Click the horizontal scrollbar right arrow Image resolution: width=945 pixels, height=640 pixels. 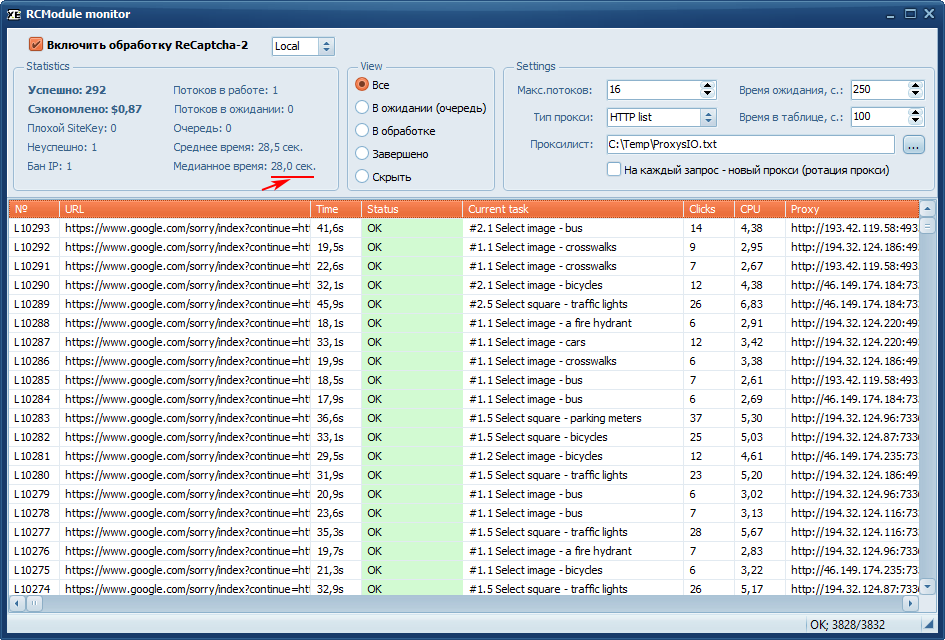[910, 604]
